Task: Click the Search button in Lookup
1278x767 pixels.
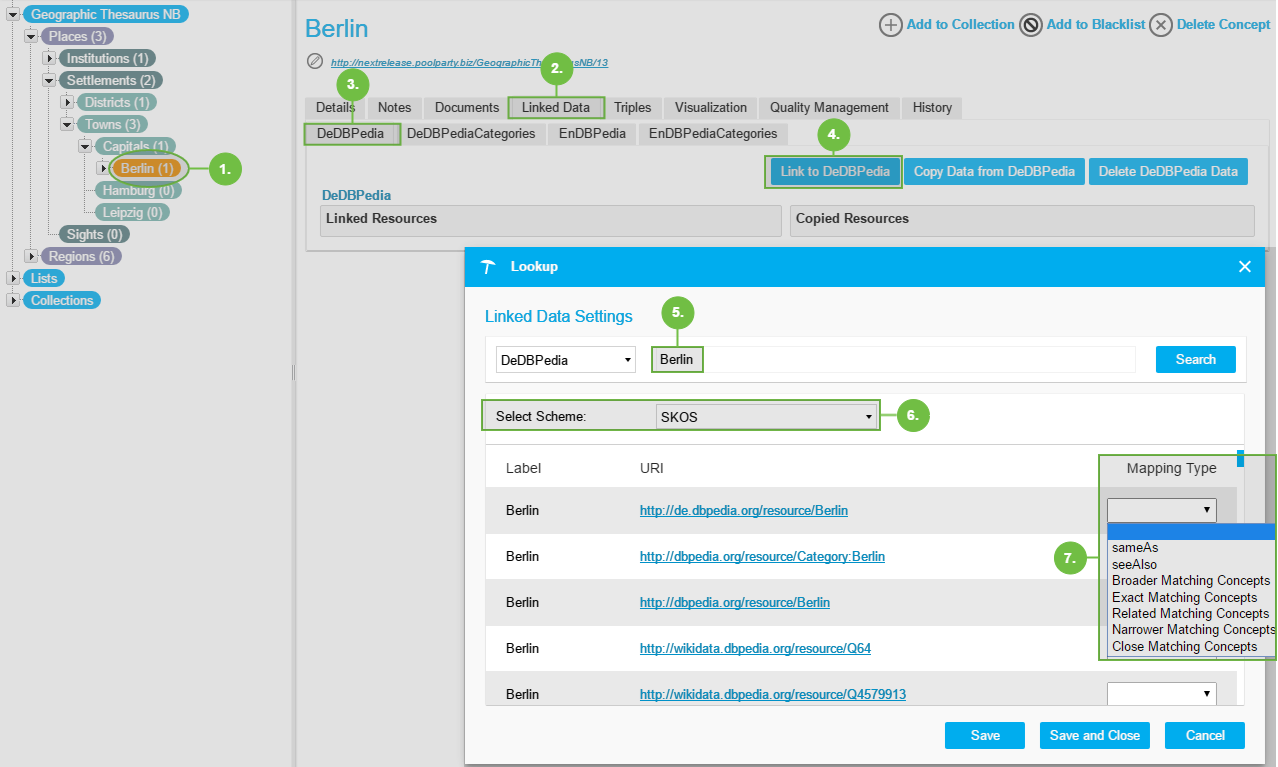Action: (1195, 360)
